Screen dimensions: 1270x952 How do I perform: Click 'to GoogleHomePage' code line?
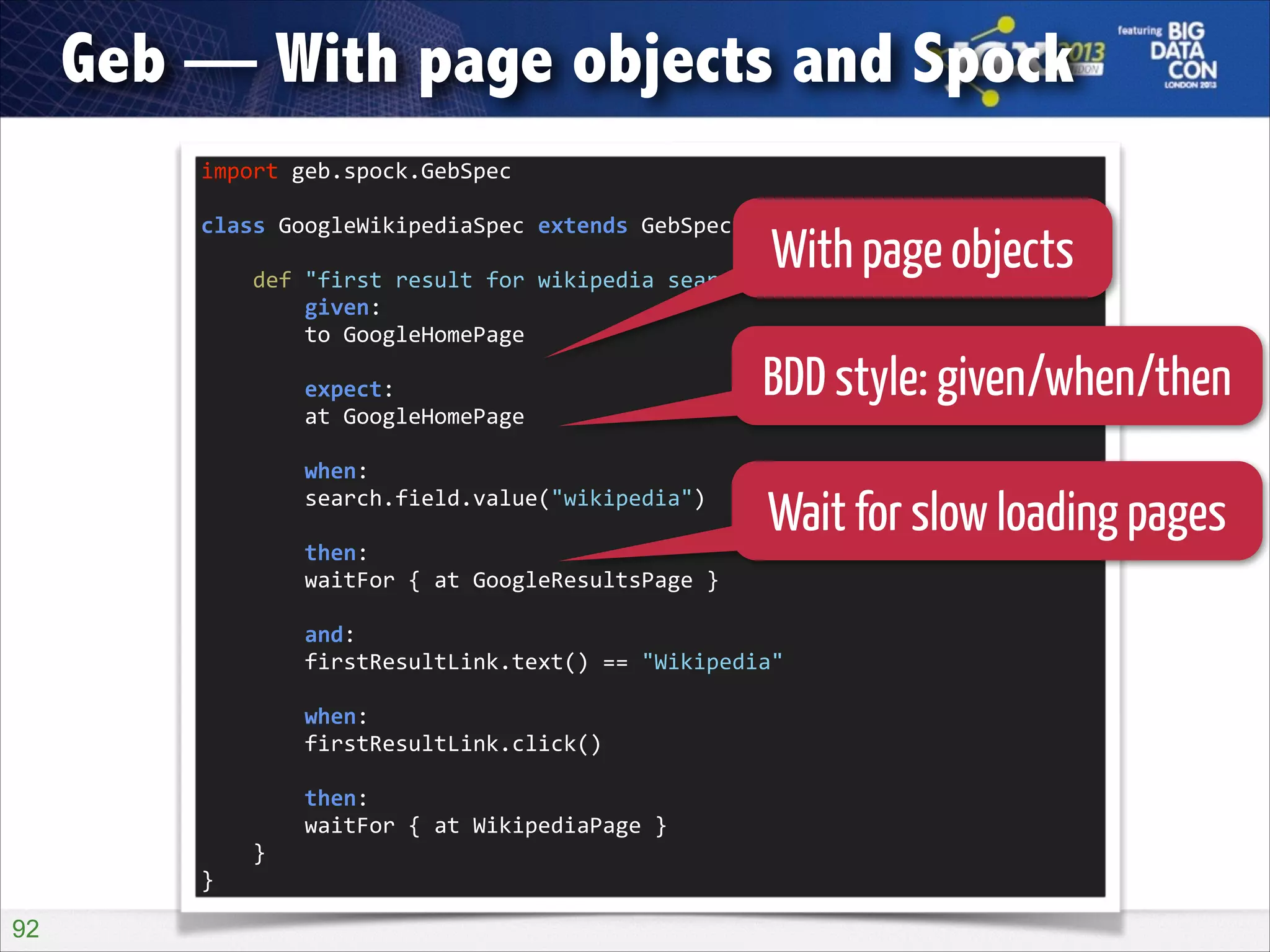click(x=414, y=335)
